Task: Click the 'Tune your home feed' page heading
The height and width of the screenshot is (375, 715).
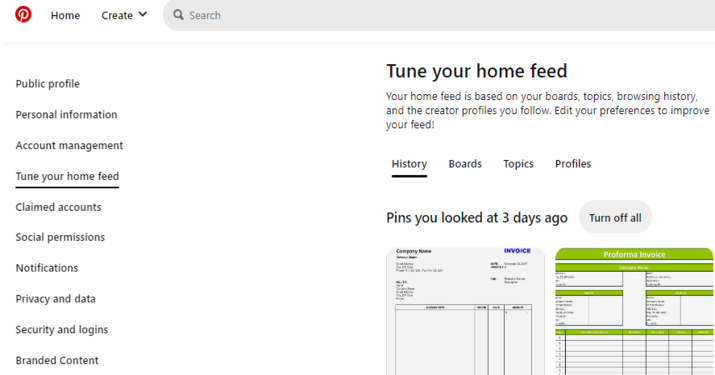Action: click(x=477, y=71)
